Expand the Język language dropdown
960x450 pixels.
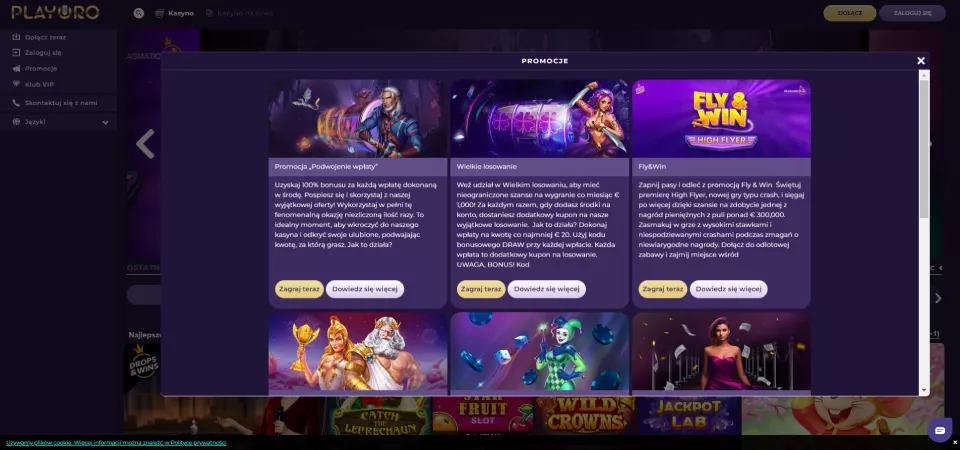pos(105,122)
